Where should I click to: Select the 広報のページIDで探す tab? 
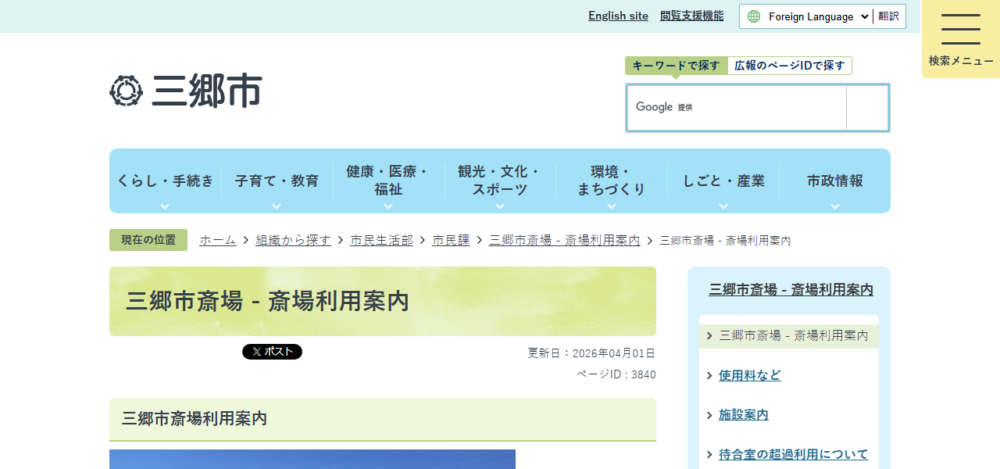pyautogui.click(x=790, y=66)
